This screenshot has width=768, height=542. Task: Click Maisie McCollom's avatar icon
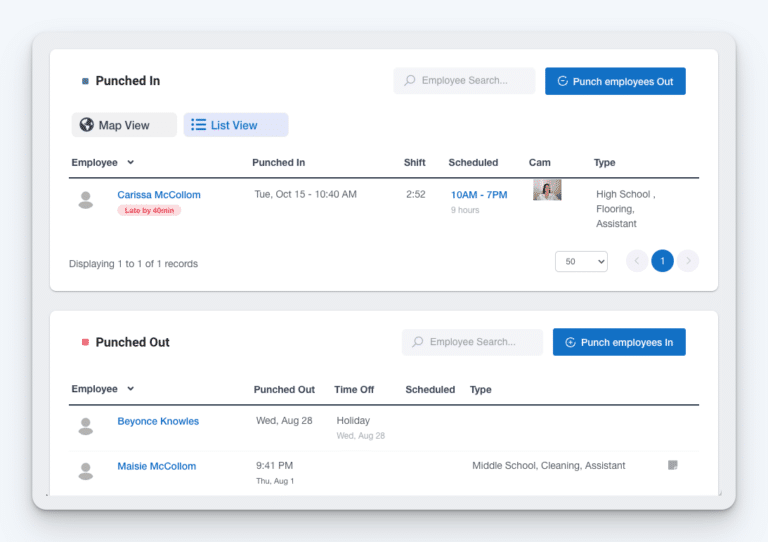86,471
